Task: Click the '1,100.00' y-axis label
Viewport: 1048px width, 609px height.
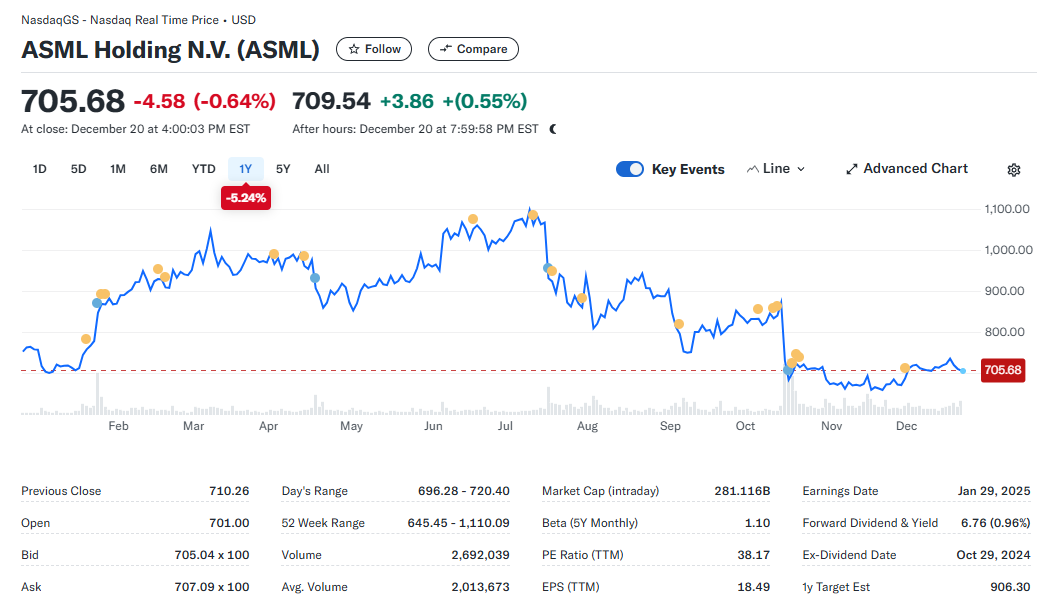Action: point(1007,209)
